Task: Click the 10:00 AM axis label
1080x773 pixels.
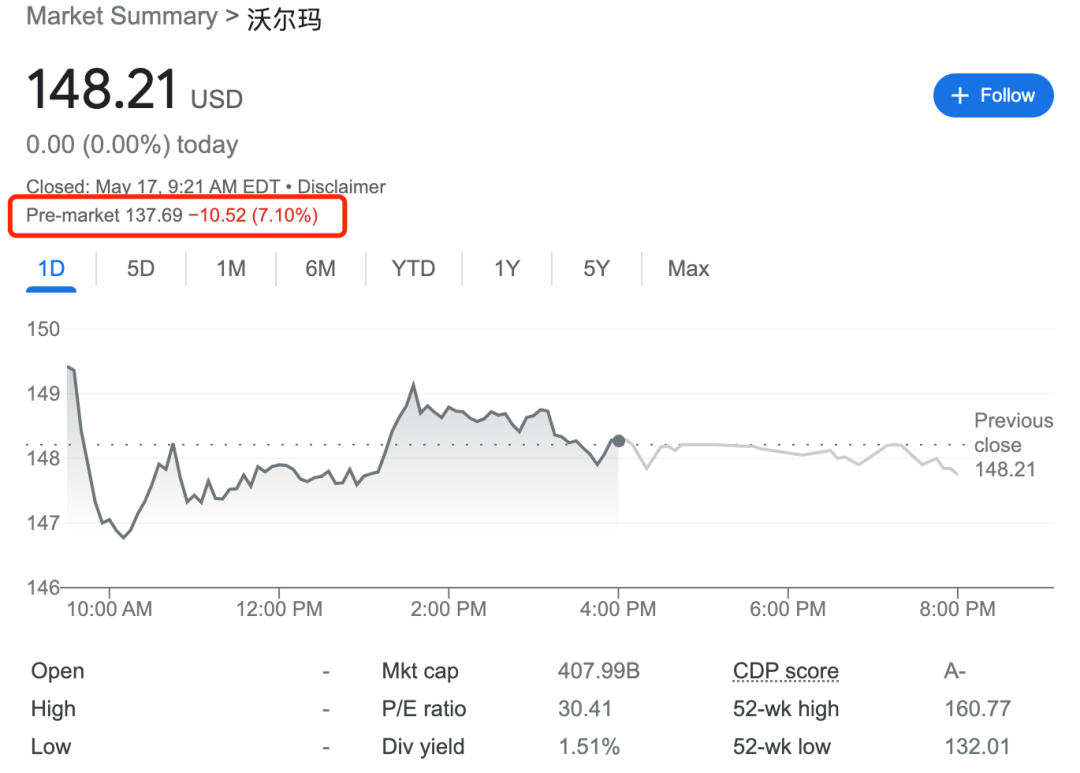Action: (110, 609)
